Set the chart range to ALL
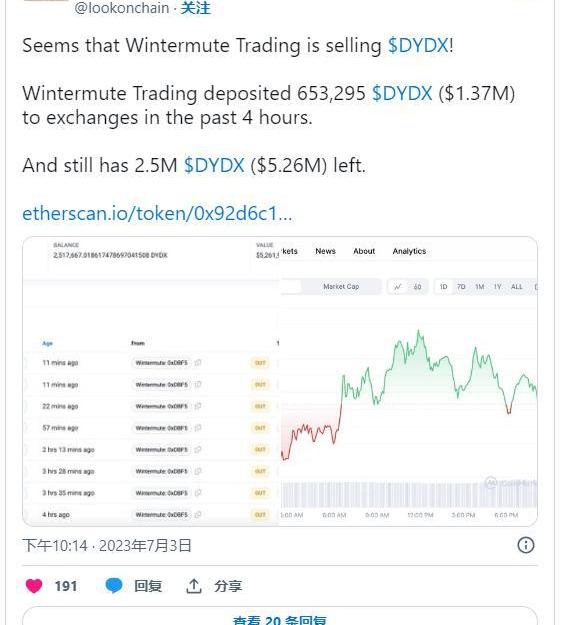 (516, 287)
